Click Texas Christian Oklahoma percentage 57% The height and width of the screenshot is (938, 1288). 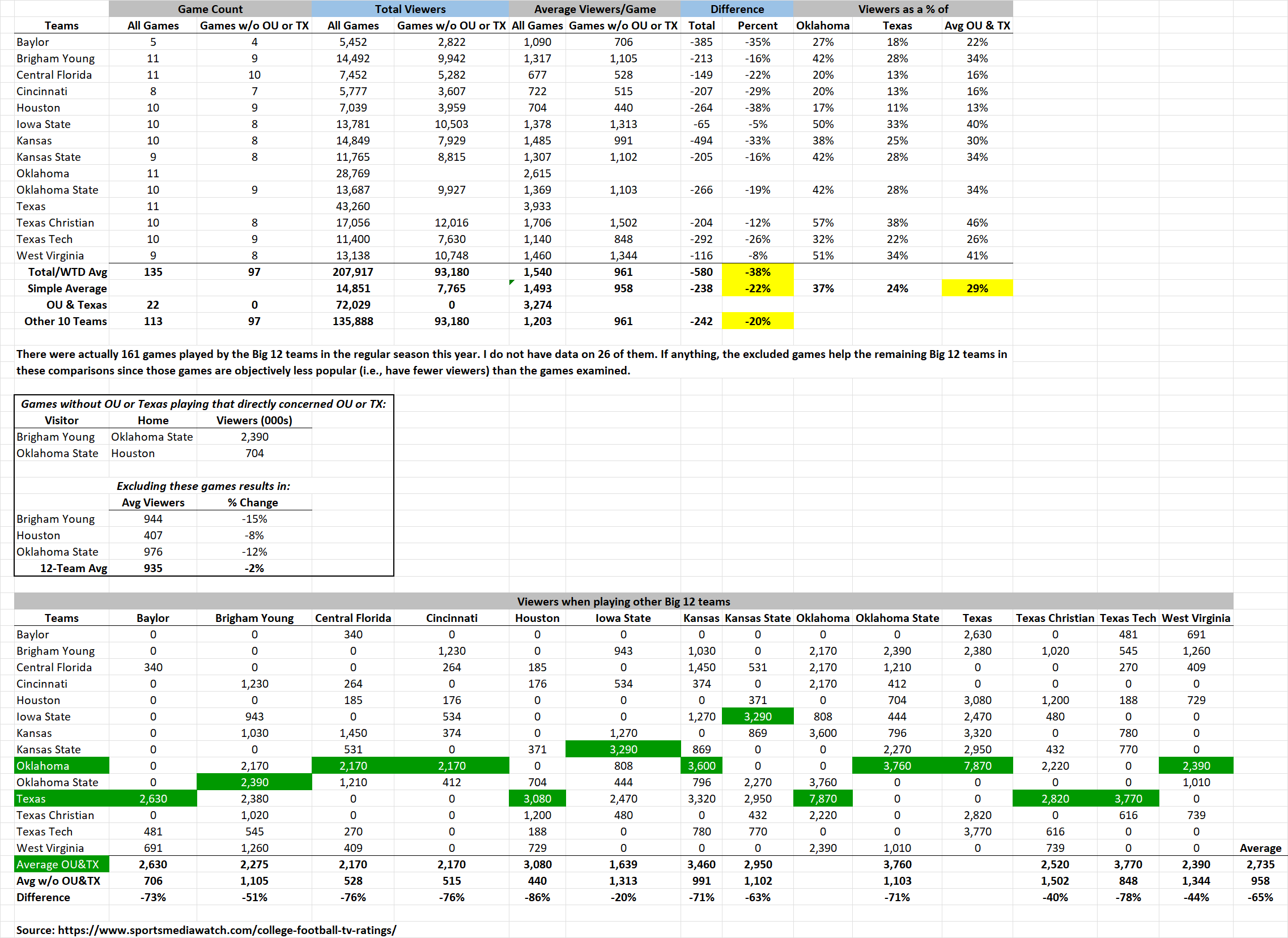pyautogui.click(x=823, y=223)
